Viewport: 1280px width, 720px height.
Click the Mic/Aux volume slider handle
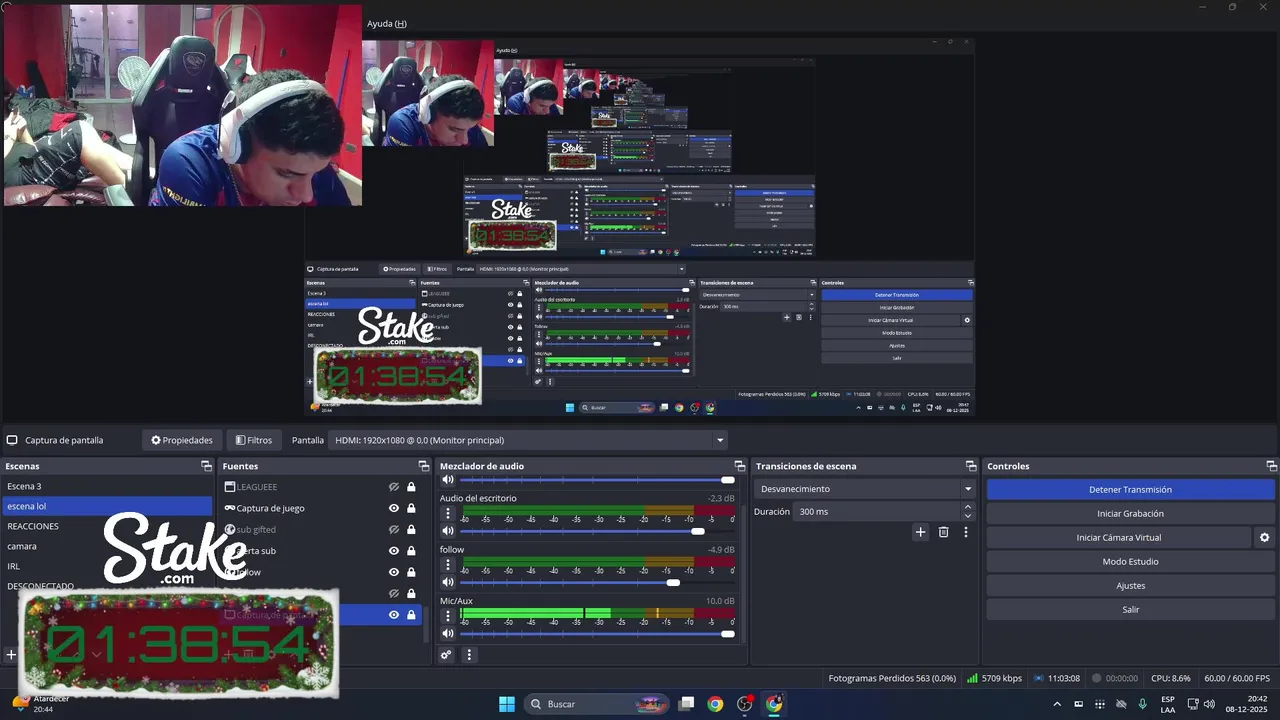click(727, 633)
